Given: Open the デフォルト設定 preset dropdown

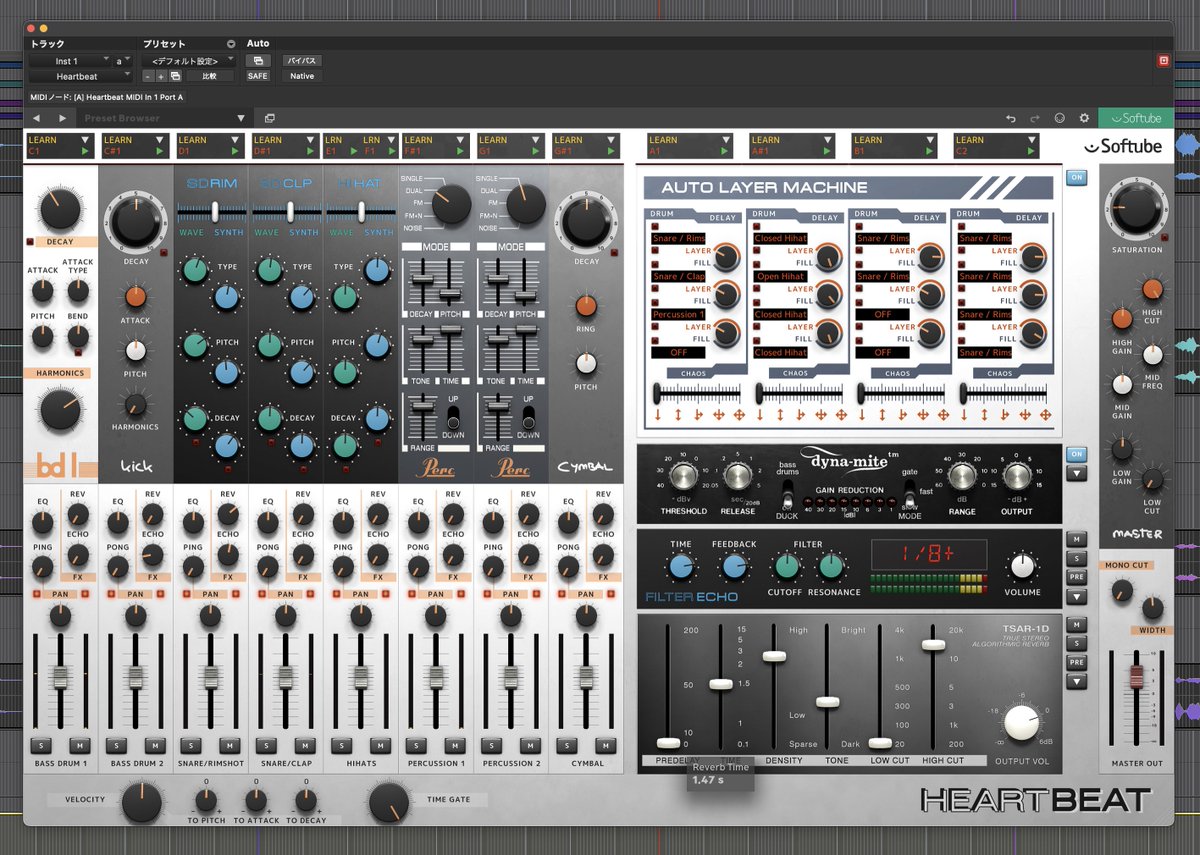Looking at the screenshot, I should pyautogui.click(x=186, y=61).
